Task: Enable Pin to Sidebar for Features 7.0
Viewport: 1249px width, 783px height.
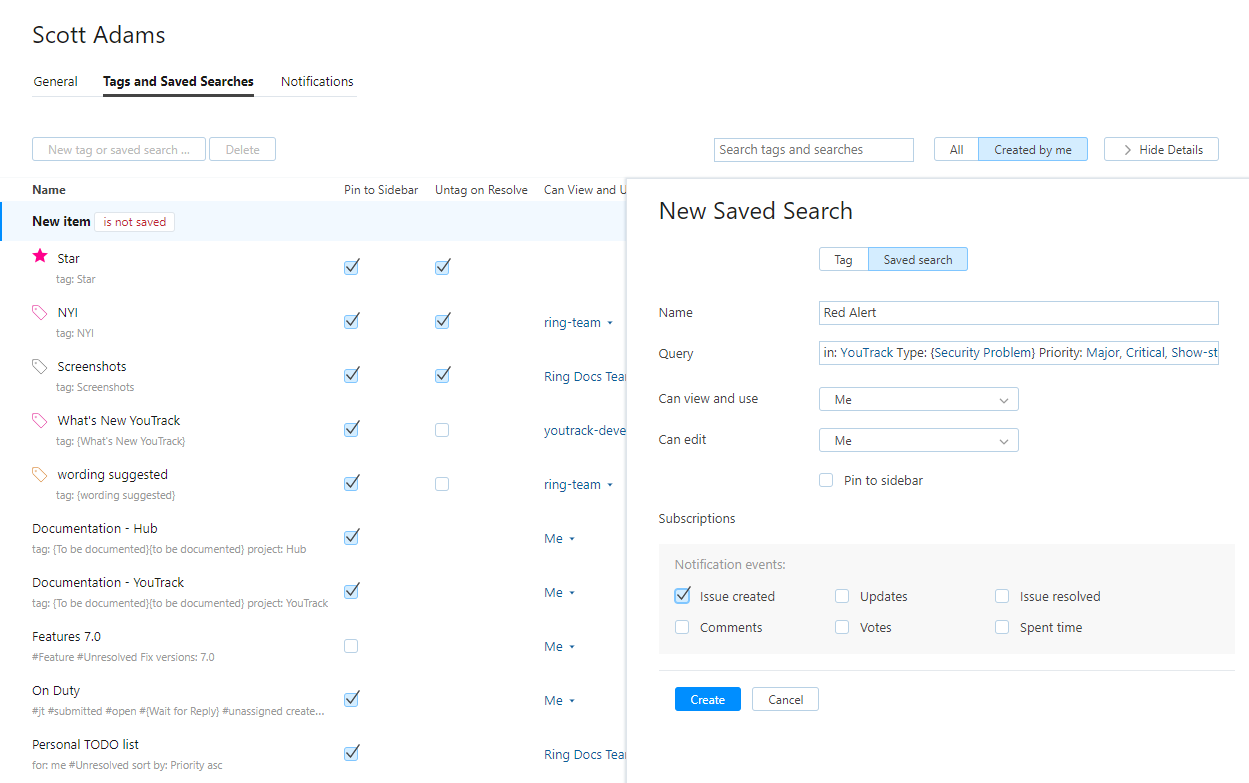Action: tap(351, 646)
